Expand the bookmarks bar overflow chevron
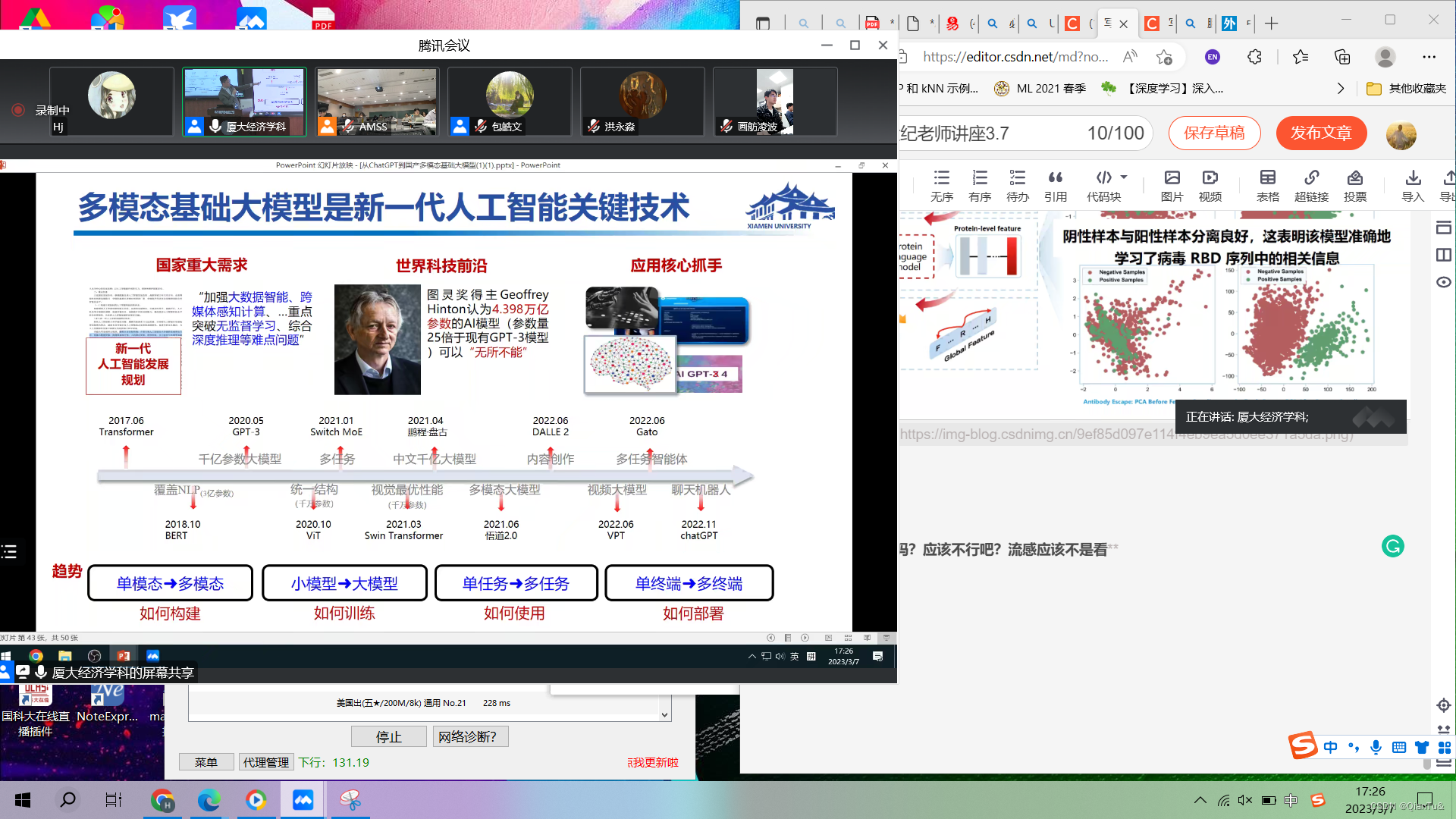The height and width of the screenshot is (819, 1456). tap(1341, 89)
